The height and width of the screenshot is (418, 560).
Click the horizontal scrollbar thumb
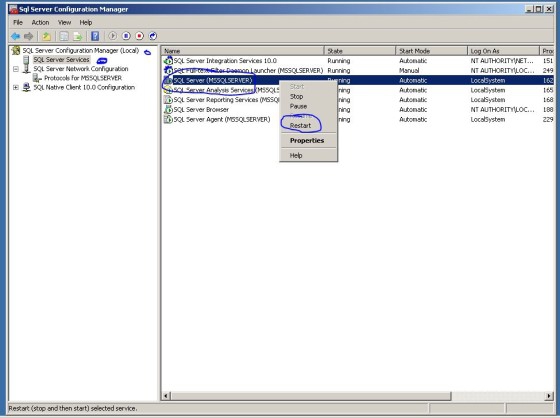click(311, 396)
